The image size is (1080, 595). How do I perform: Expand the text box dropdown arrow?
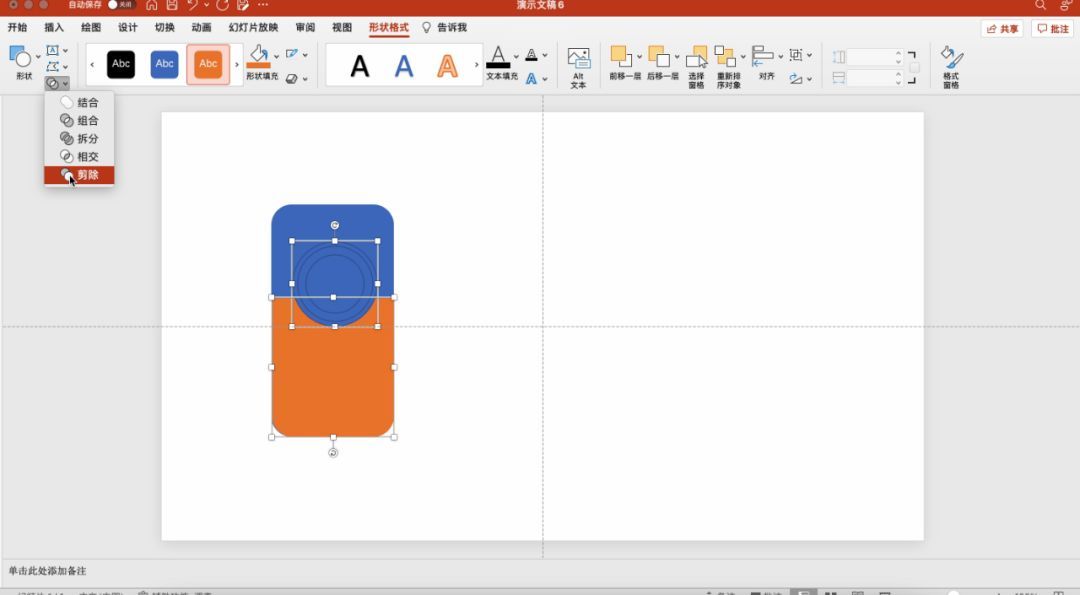click(x=65, y=51)
